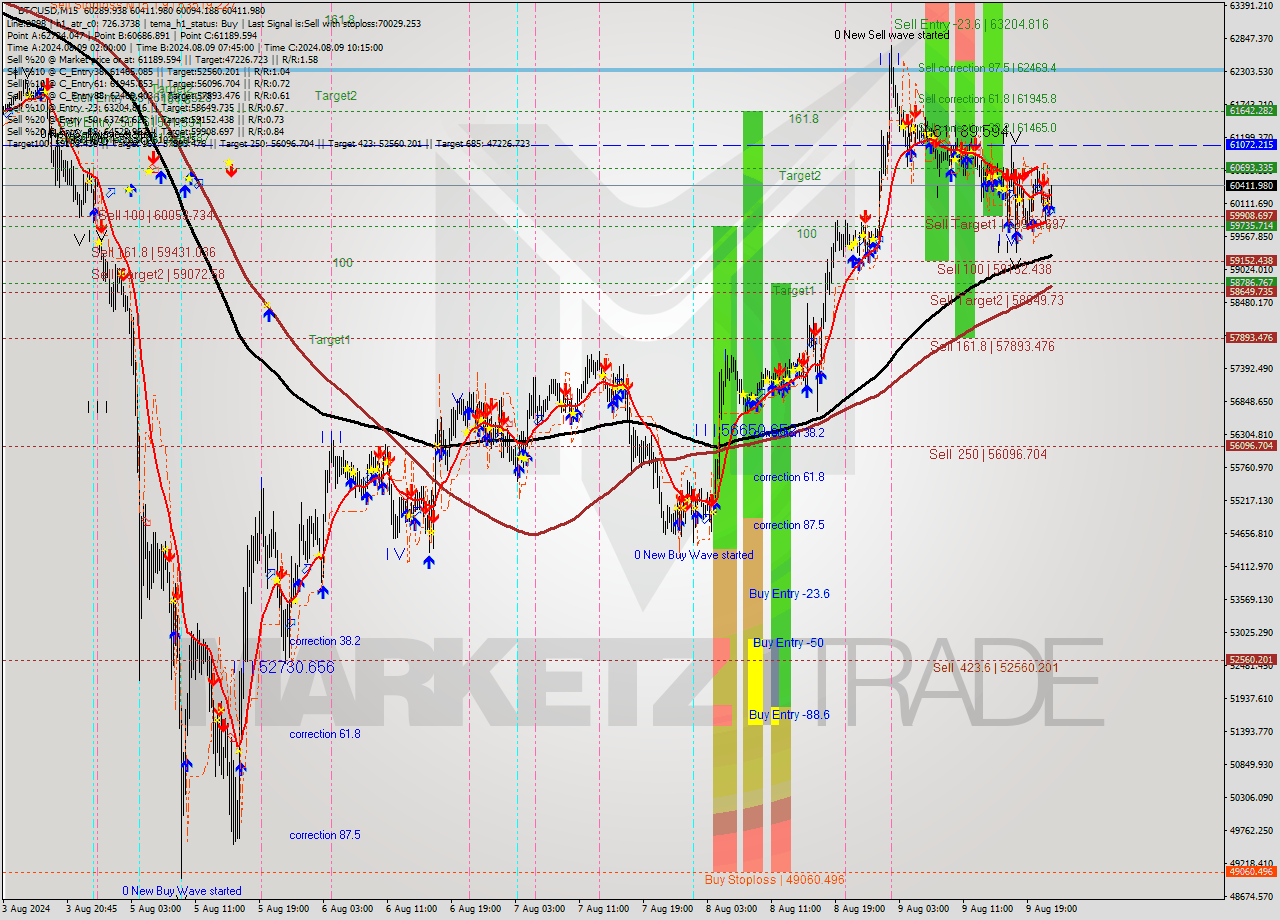Click the 48674.950 value on the price axis
The image size is (1280, 920).
pyautogui.click(x=1251, y=896)
